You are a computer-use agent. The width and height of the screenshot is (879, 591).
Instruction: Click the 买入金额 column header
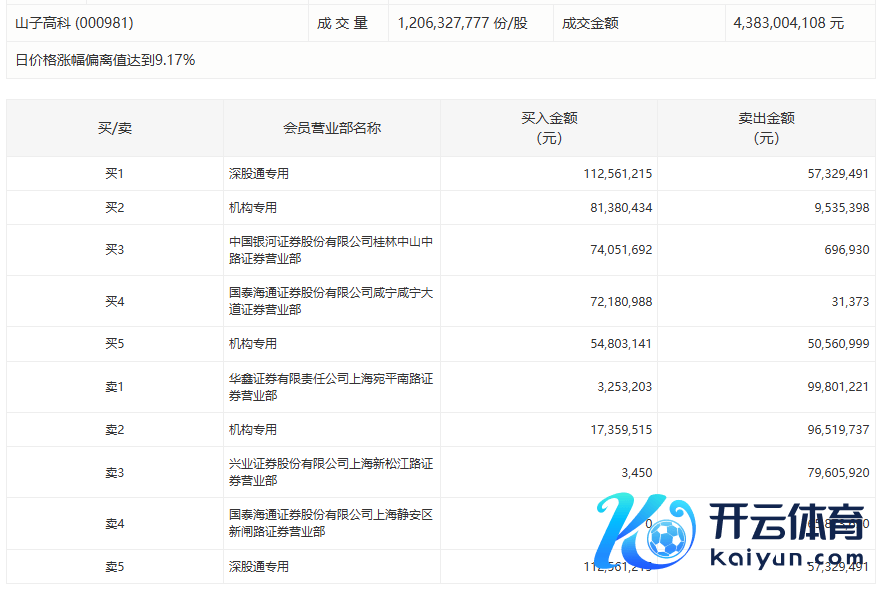click(549, 128)
